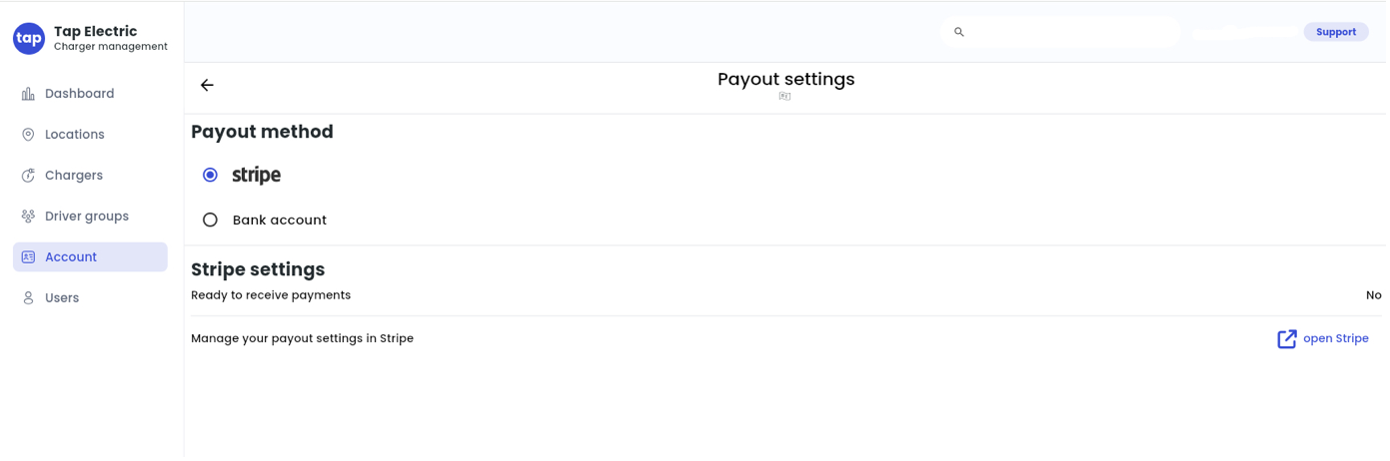Screen dimensions: 1390x461
Task: Choose Bank account label as payout method
Action: tap(280, 220)
